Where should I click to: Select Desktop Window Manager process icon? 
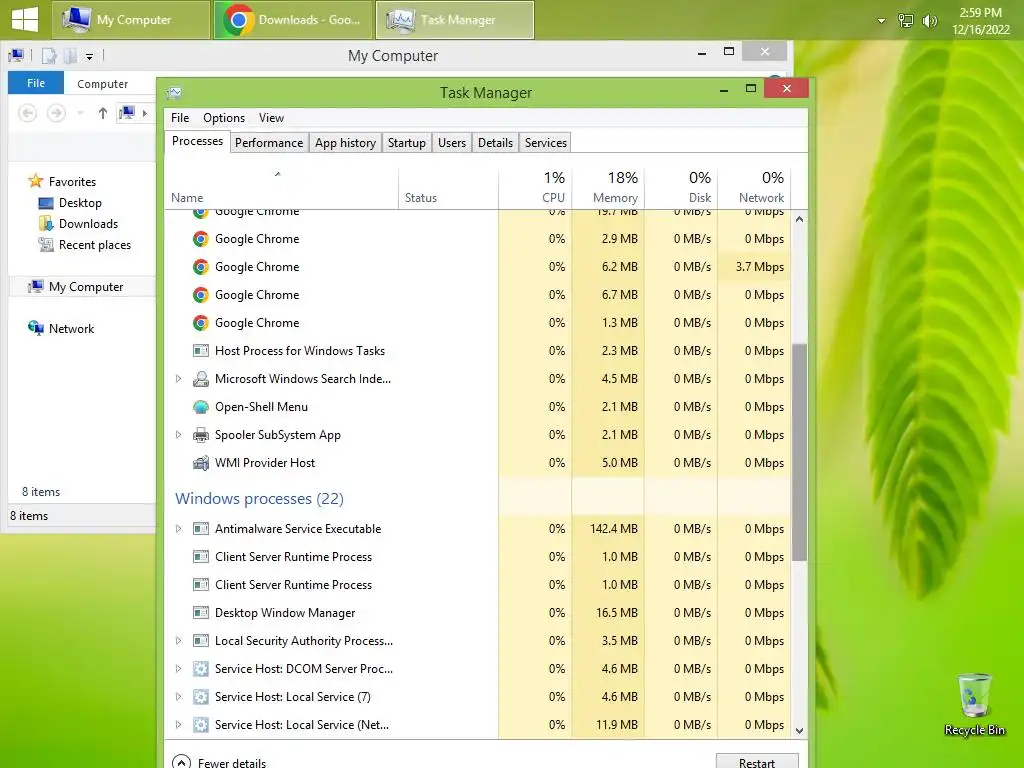pyautogui.click(x=200, y=613)
